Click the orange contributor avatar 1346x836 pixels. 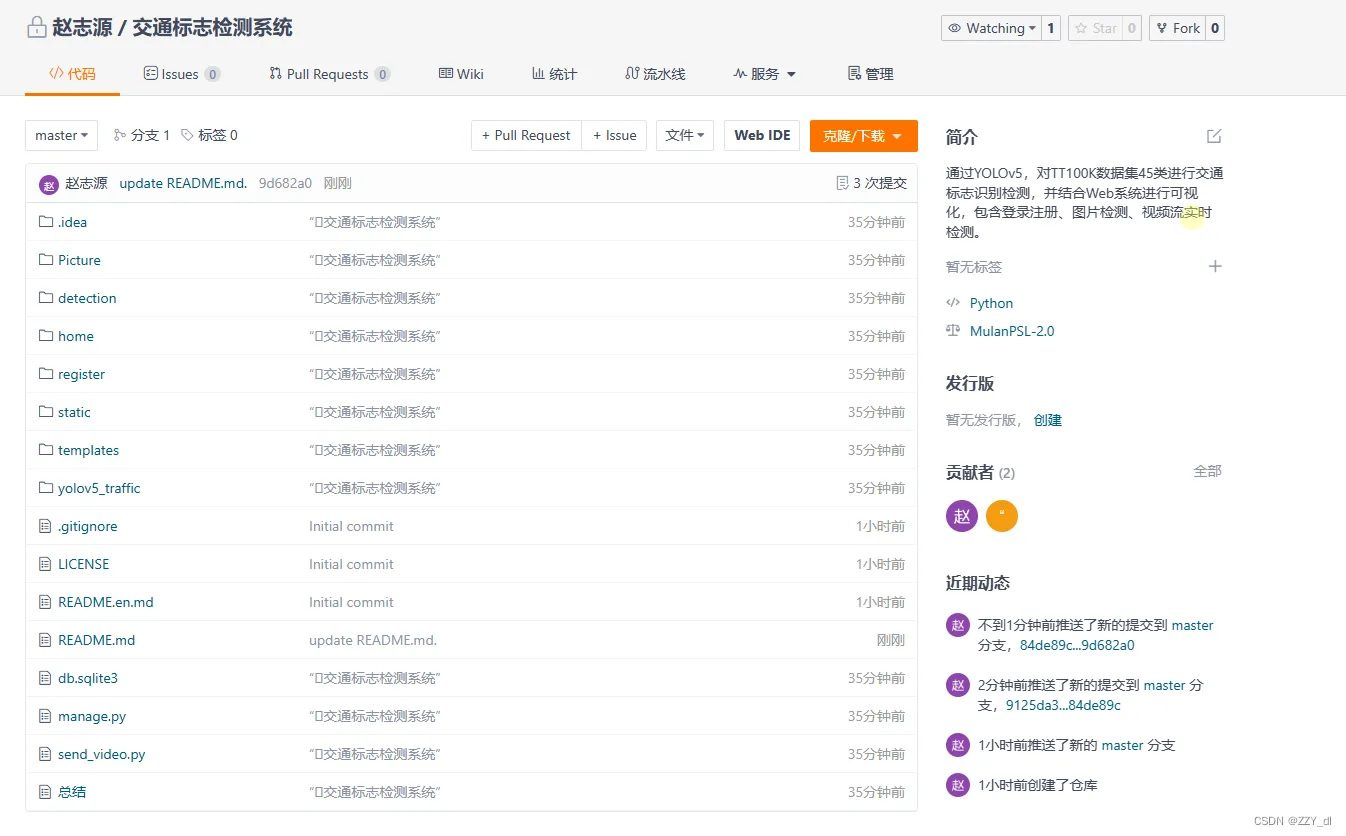pyautogui.click(x=1002, y=516)
